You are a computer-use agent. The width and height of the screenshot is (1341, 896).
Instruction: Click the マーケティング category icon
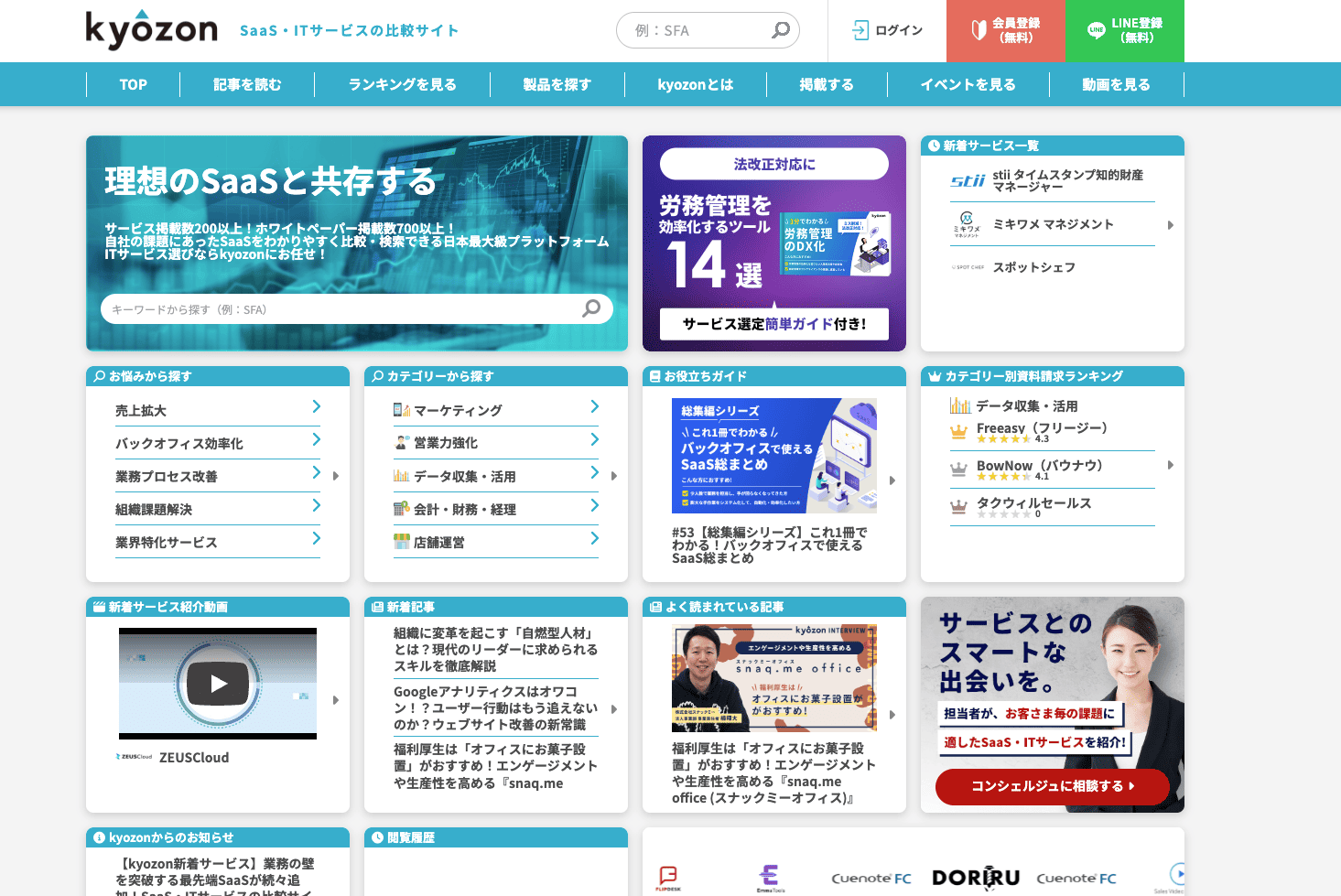[401, 410]
